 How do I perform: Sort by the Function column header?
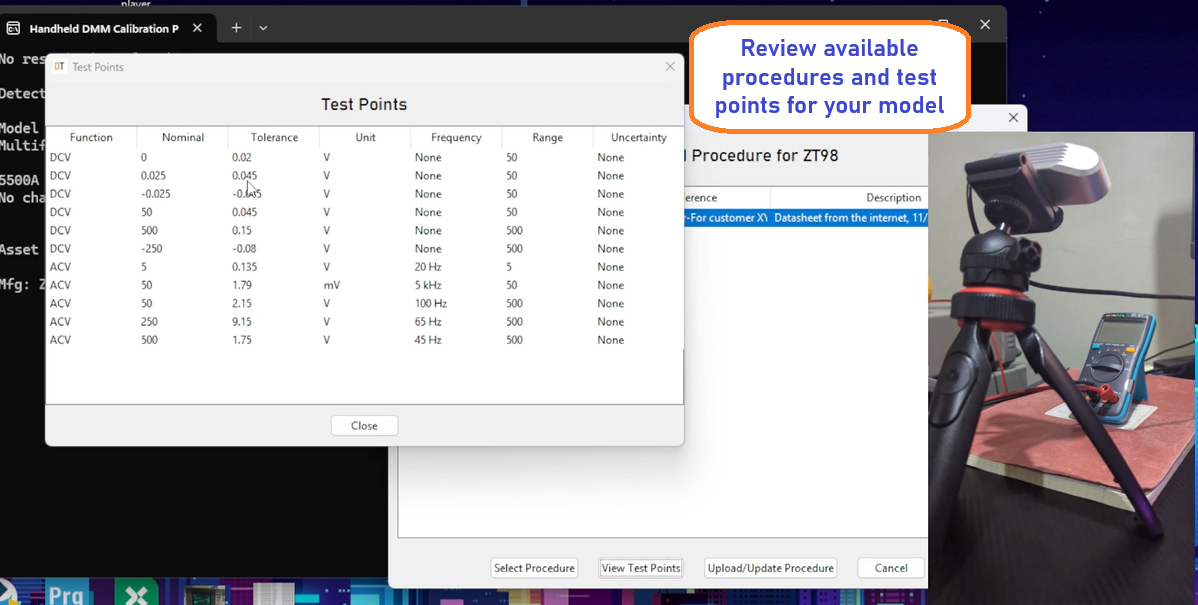point(91,138)
